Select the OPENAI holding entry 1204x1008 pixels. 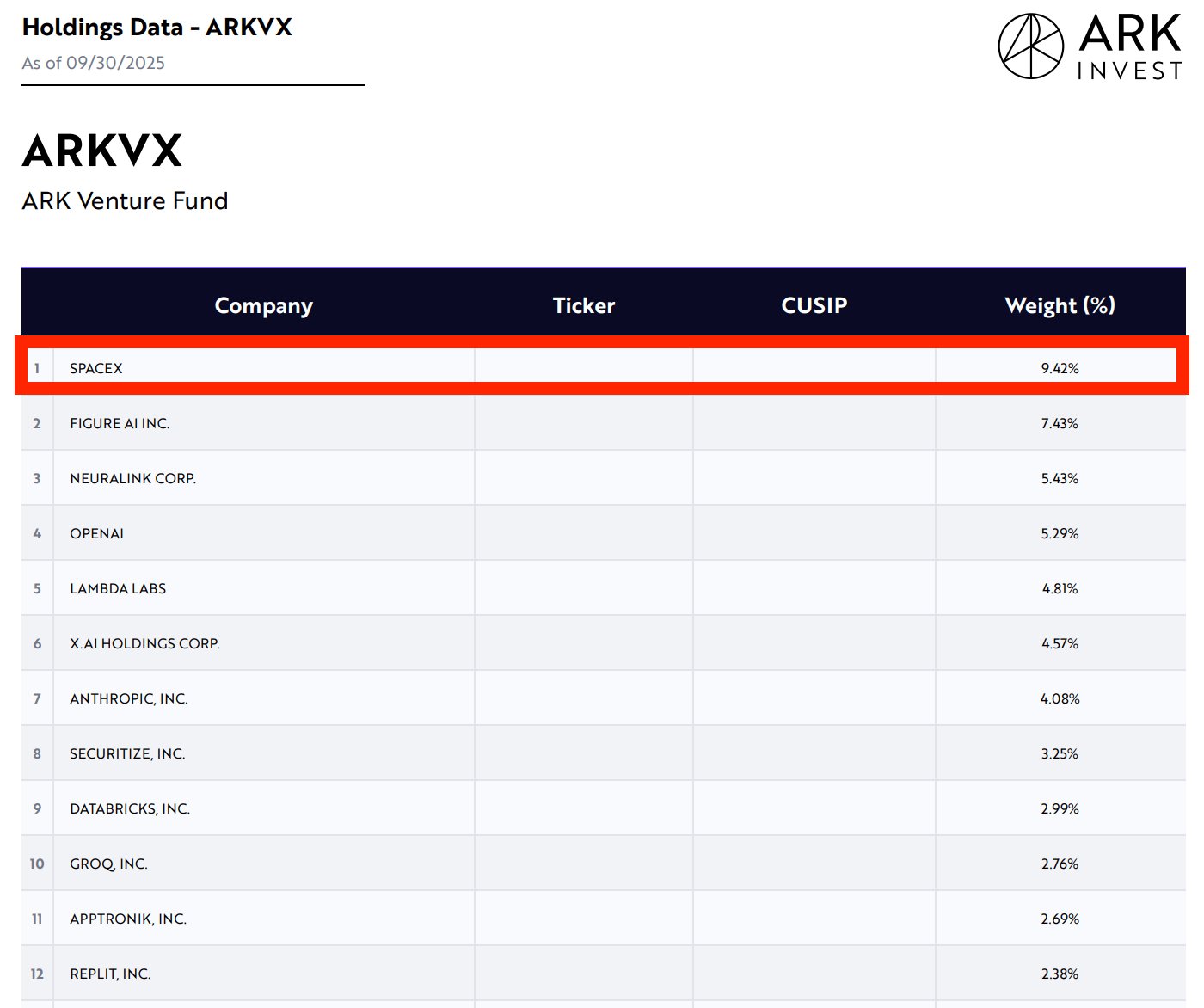pos(96,533)
